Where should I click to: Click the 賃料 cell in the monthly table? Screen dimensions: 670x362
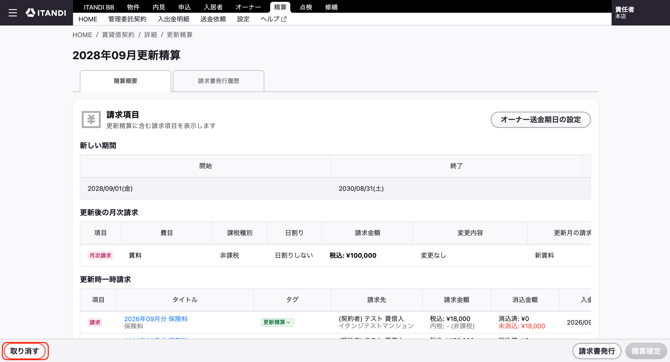tap(135, 255)
